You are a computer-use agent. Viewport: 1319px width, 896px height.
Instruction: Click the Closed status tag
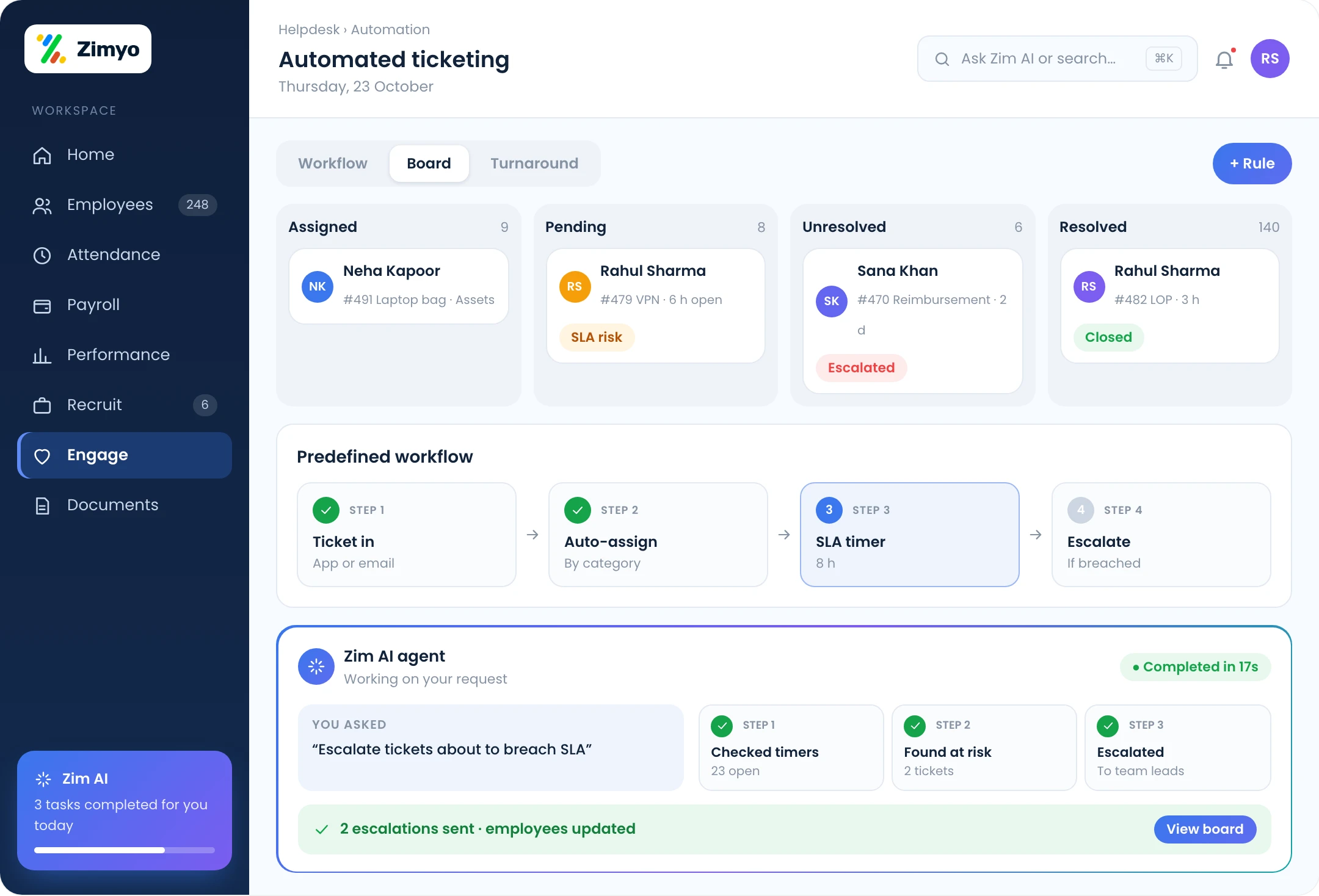coord(1108,338)
